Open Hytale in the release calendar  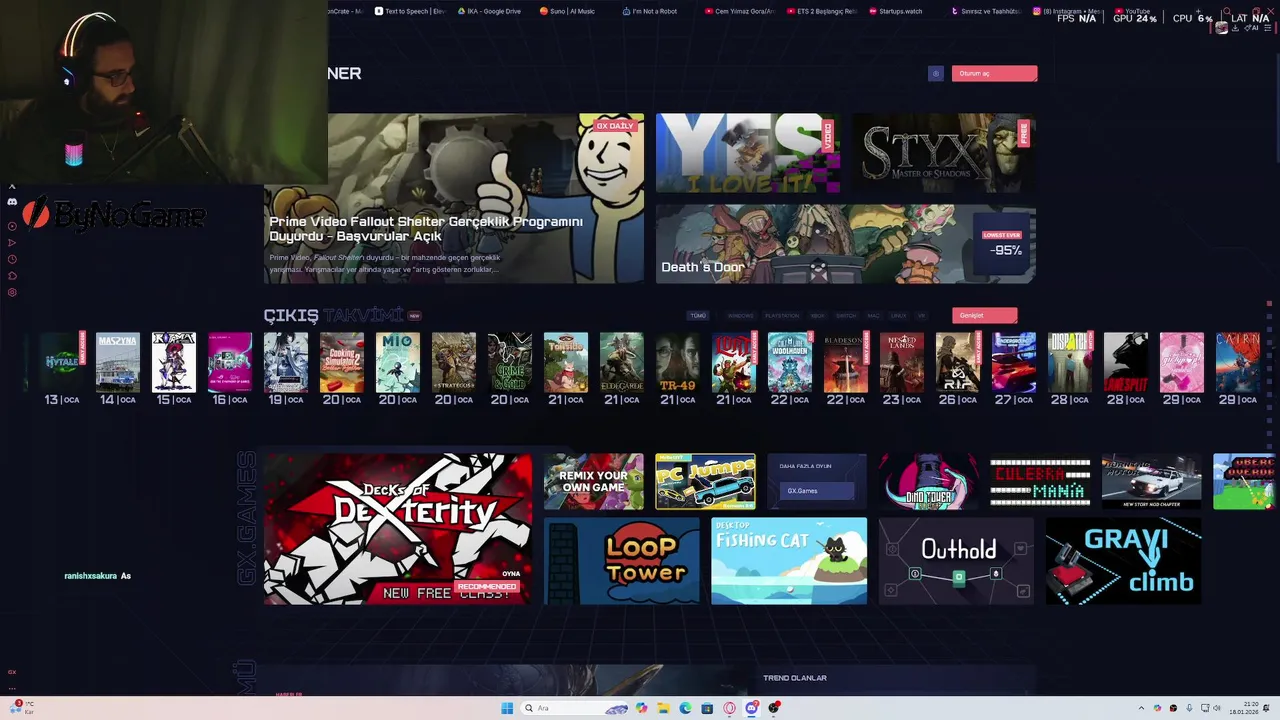click(62, 362)
